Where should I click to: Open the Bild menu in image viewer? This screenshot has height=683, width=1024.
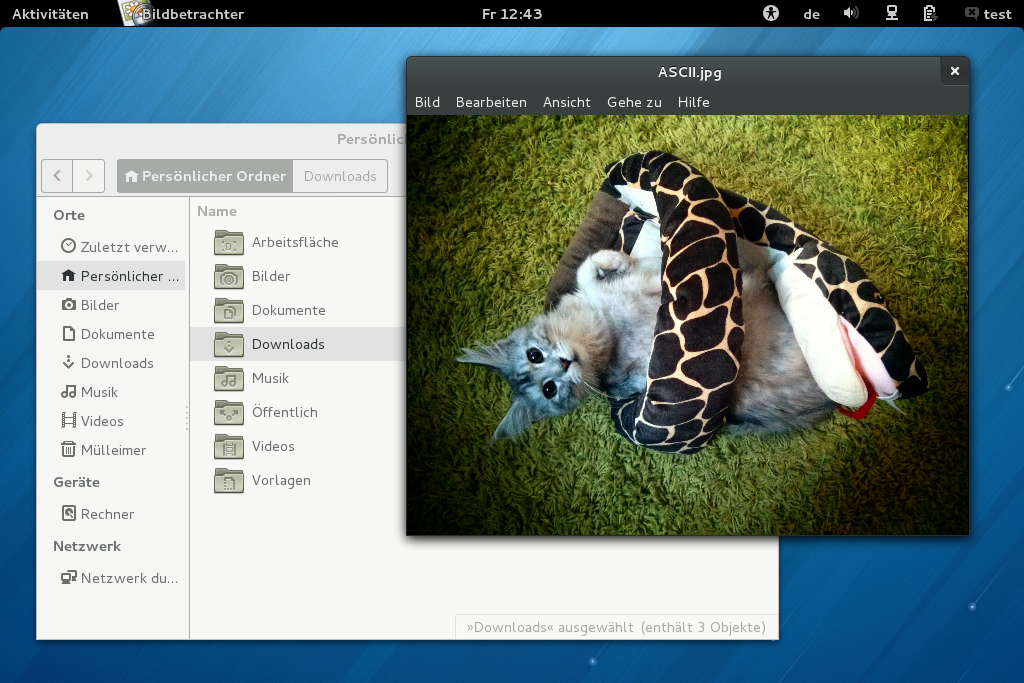coord(427,102)
